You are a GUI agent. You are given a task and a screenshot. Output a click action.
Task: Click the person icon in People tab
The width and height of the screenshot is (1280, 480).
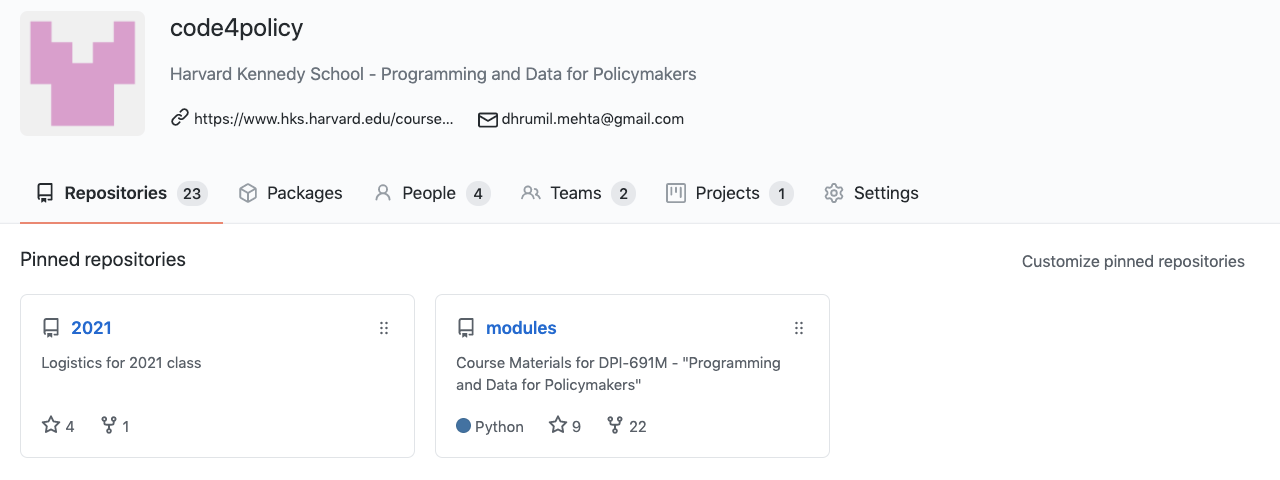[383, 193]
